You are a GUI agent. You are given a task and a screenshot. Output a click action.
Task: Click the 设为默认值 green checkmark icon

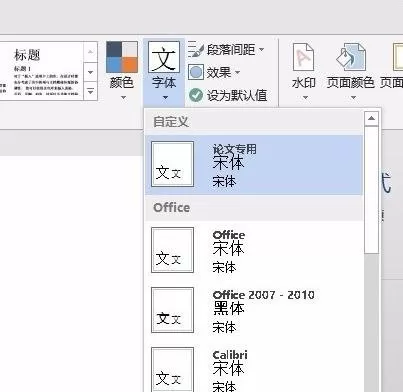[x=196, y=95]
